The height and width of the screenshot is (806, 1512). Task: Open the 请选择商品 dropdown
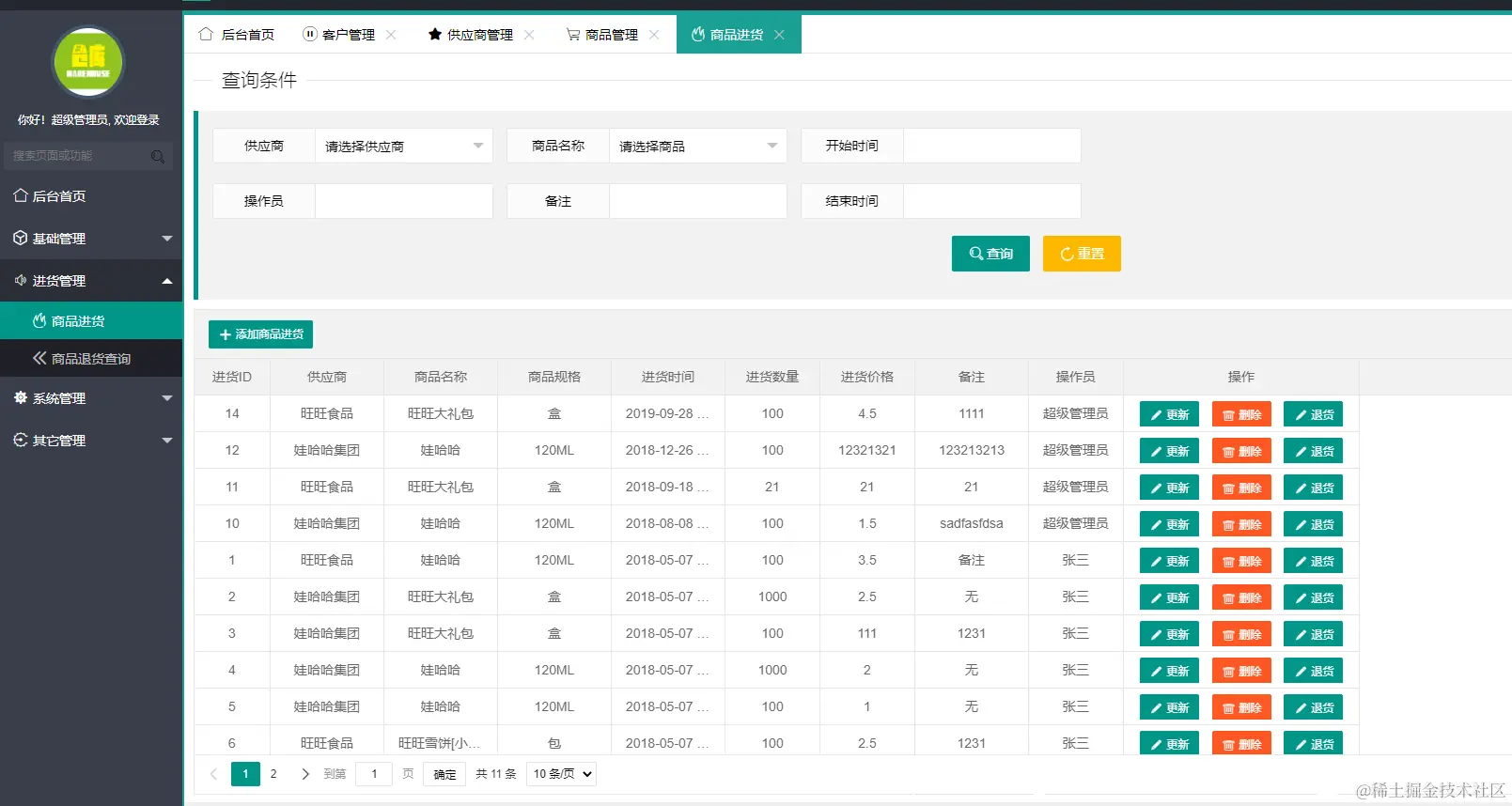tap(698, 146)
